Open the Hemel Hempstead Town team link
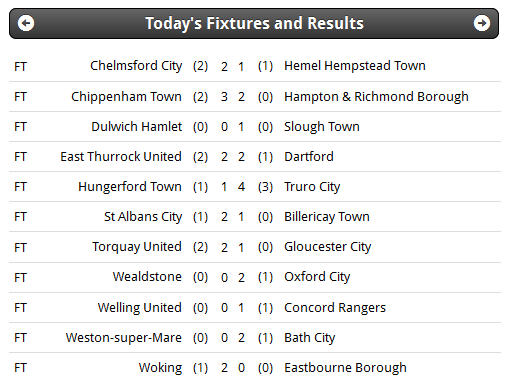 tap(355, 66)
